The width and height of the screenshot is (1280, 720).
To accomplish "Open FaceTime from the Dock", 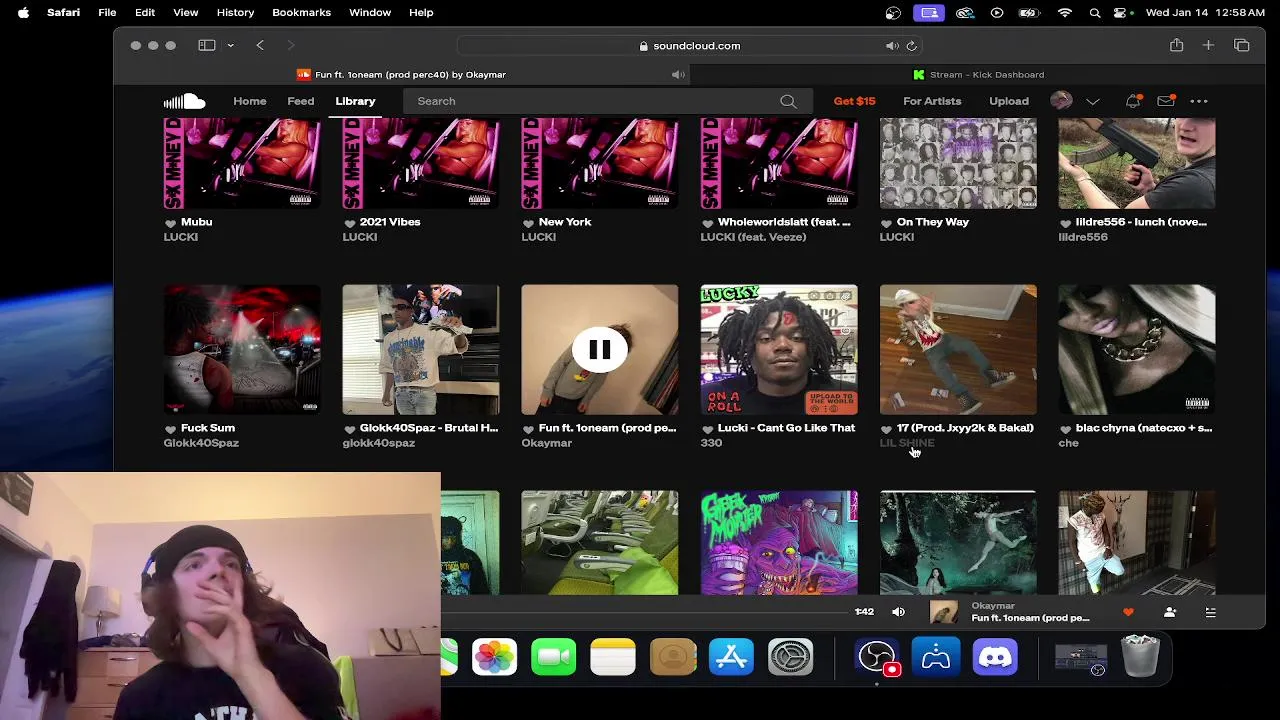I will [553, 657].
